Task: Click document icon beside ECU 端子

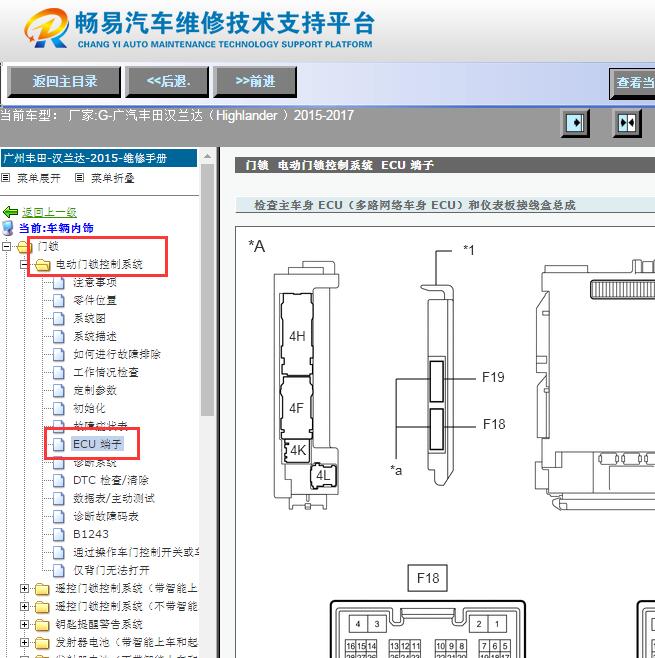Action: 59,445
